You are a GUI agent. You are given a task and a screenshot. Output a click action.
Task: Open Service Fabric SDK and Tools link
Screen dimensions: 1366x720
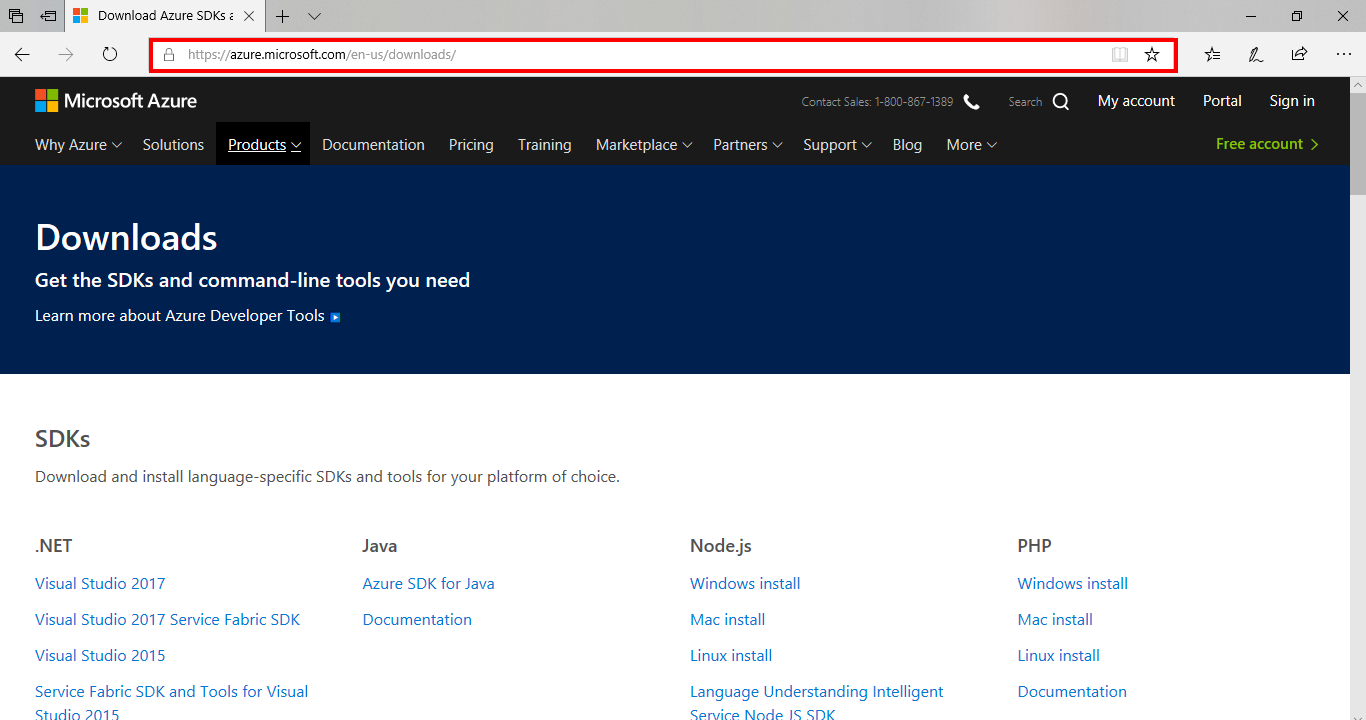[171, 703]
